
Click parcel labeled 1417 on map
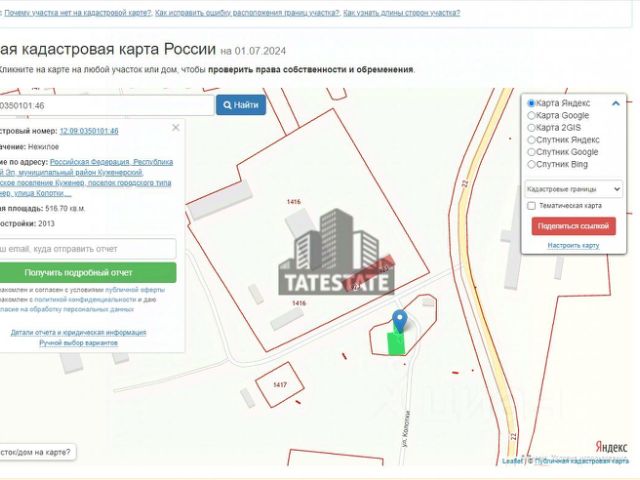pyautogui.click(x=280, y=384)
